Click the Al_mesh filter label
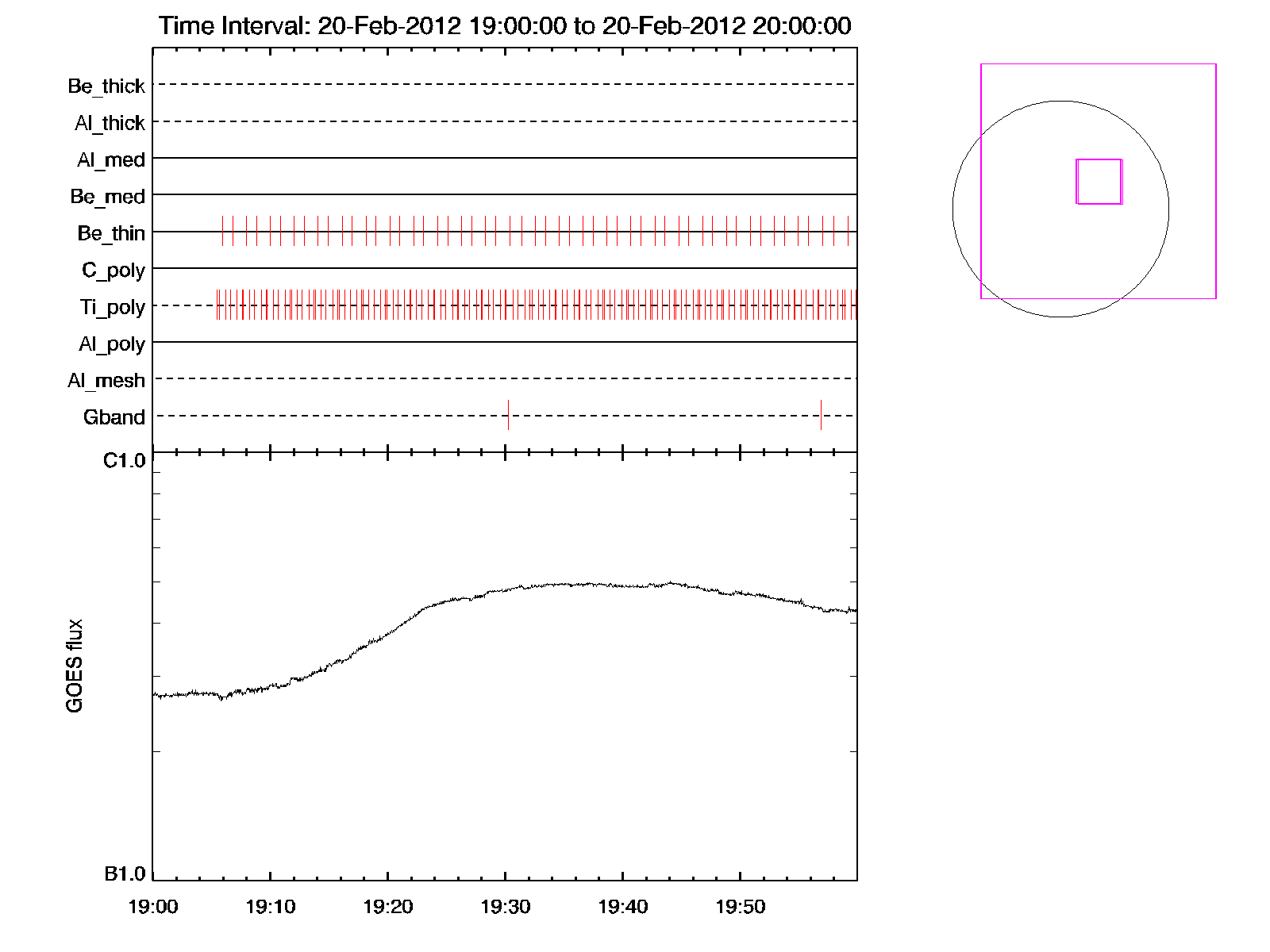The image size is (1270, 952). pyautogui.click(x=106, y=381)
